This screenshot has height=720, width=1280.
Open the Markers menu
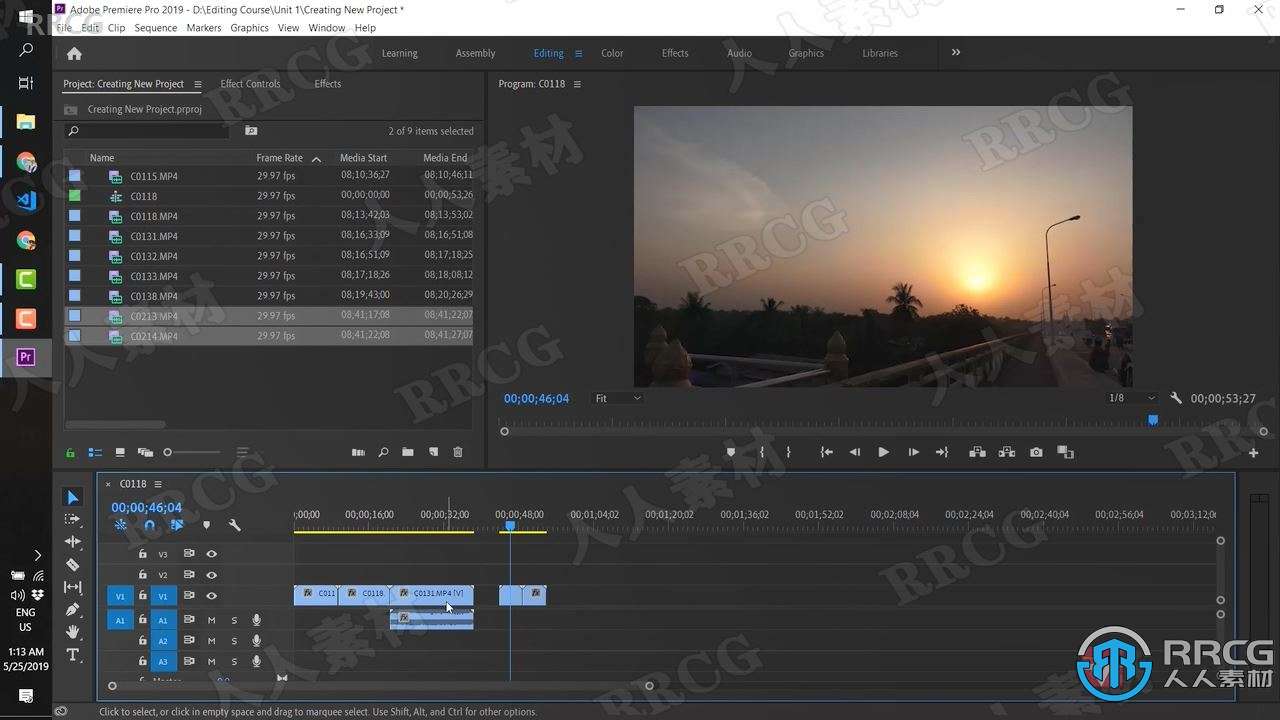point(204,28)
